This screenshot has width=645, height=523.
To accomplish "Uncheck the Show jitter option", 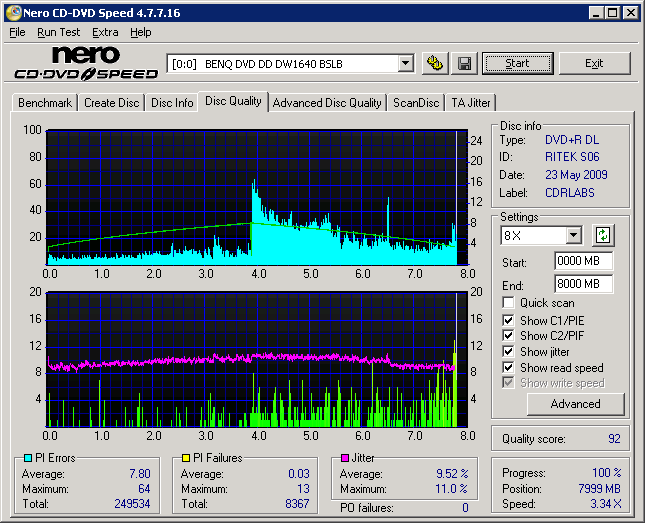I will coord(509,352).
